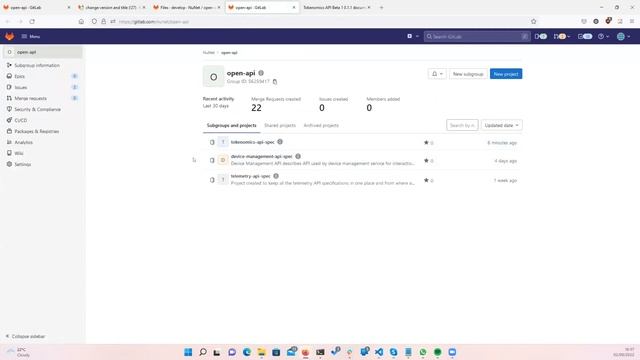This screenshot has height=360, width=640.
Task: Click the Merge requests sidebar icon
Action: coord(9,98)
